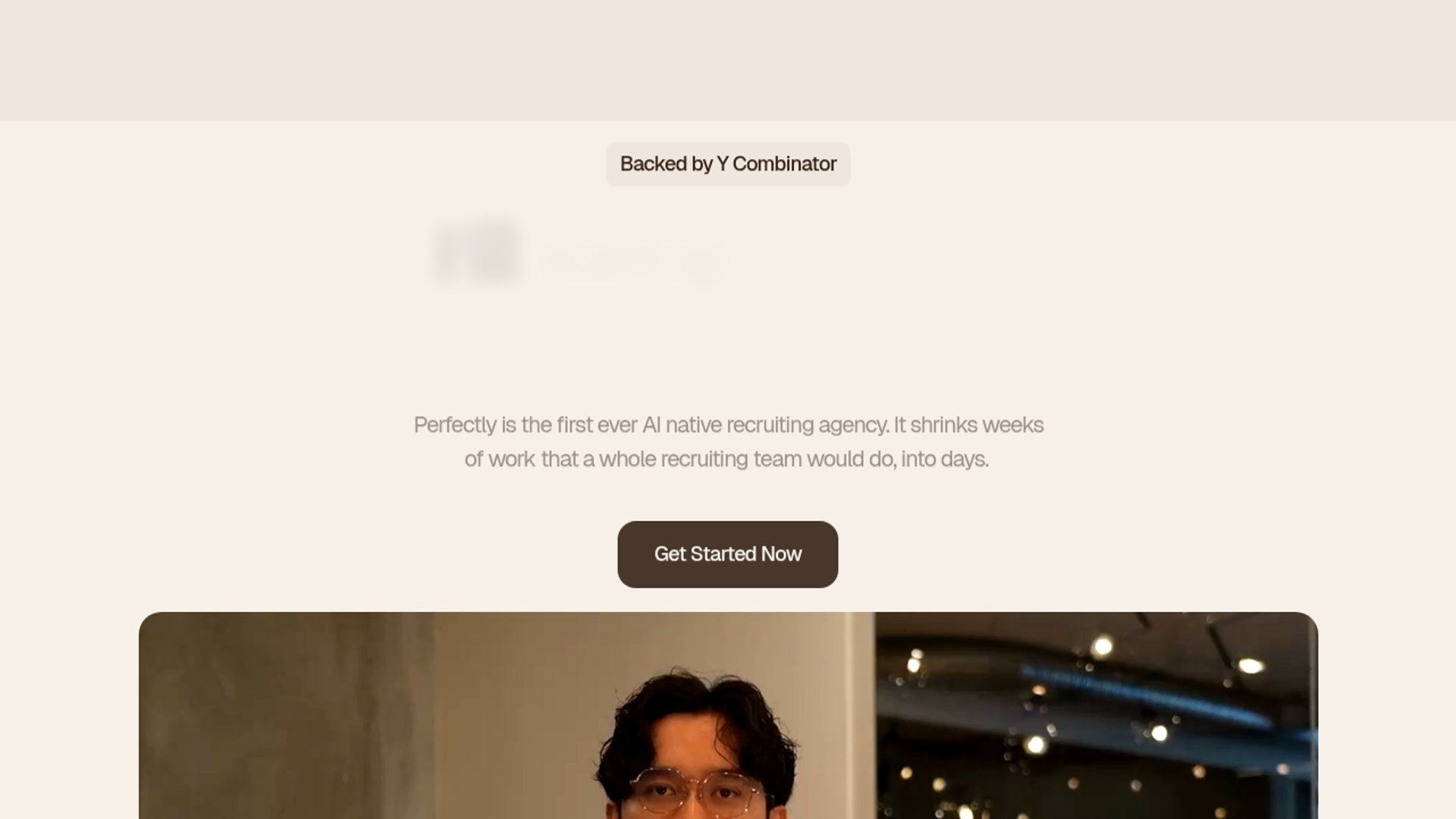Click the 'Now' word on the dark button
1456x819 pixels.
tap(781, 554)
